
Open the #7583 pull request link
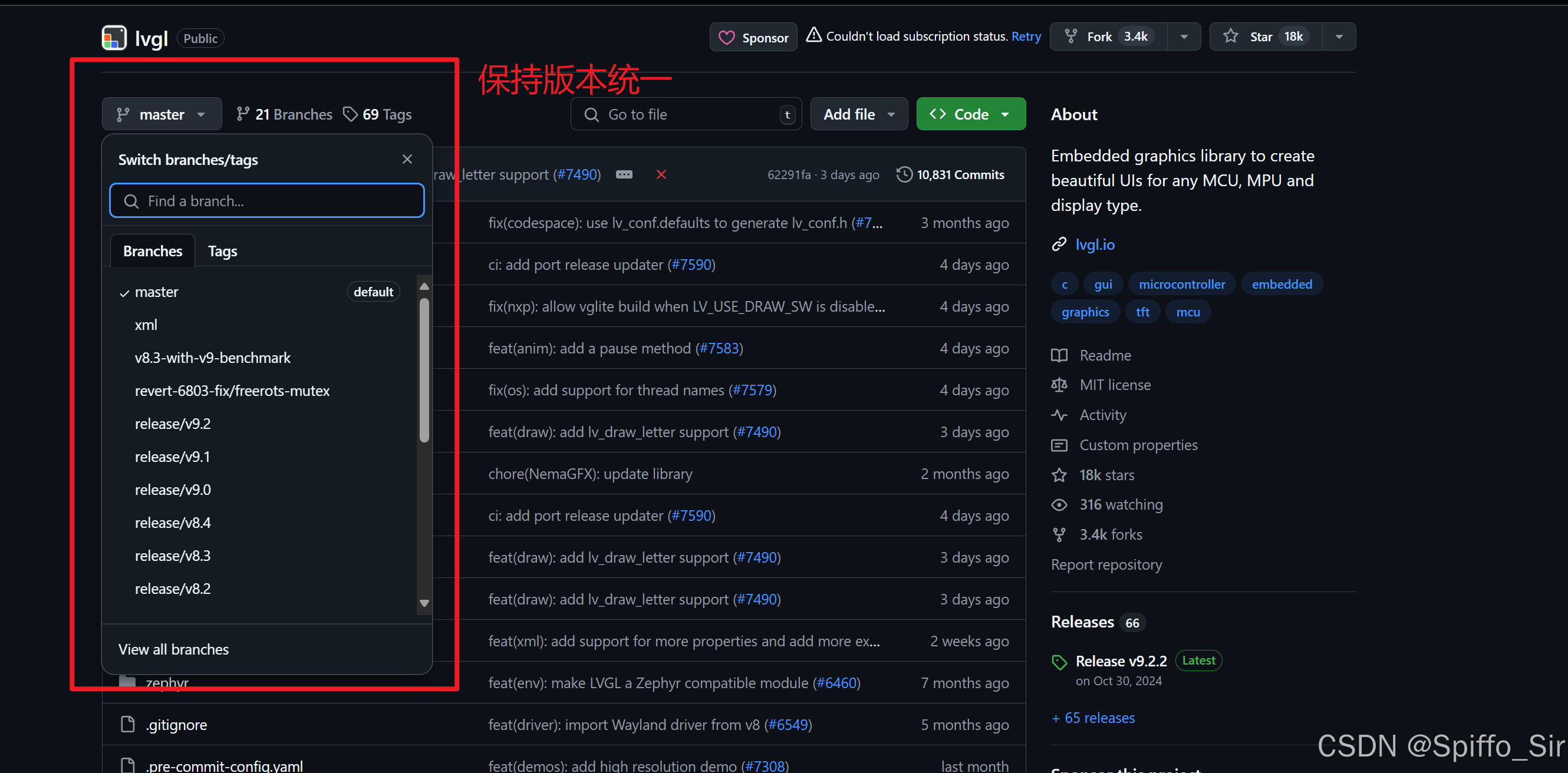click(x=719, y=348)
